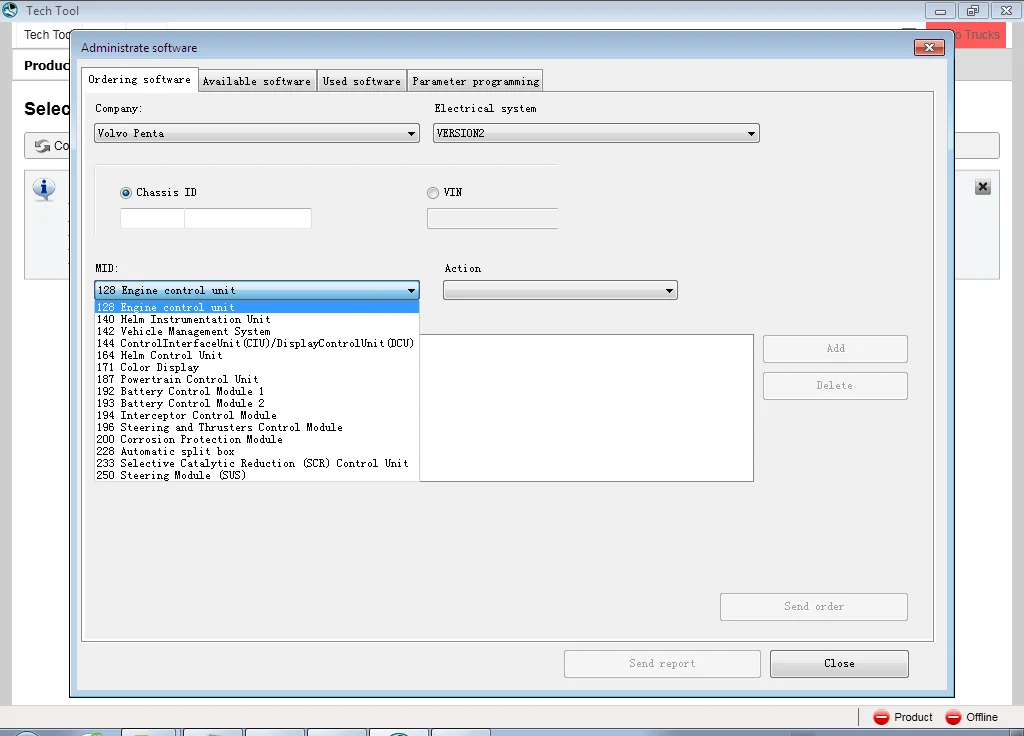
Task: Switch to Available software tab
Action: pyautogui.click(x=257, y=81)
